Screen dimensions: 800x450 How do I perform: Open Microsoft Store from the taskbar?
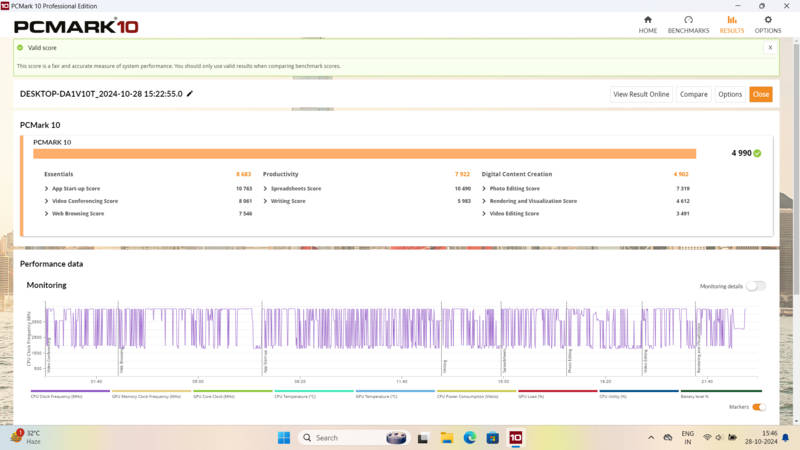click(x=492, y=438)
